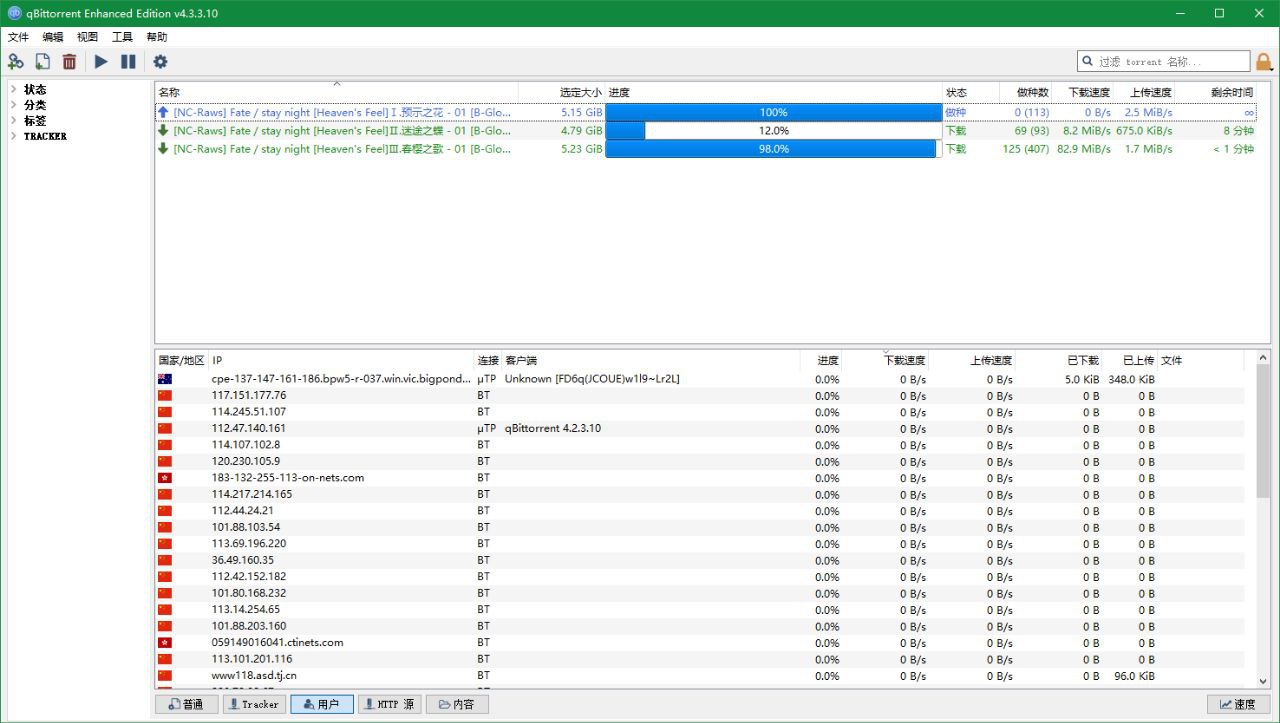Switch to the 内容 content tab
Screen dimensions: 1280x723
pyautogui.click(x=457, y=704)
